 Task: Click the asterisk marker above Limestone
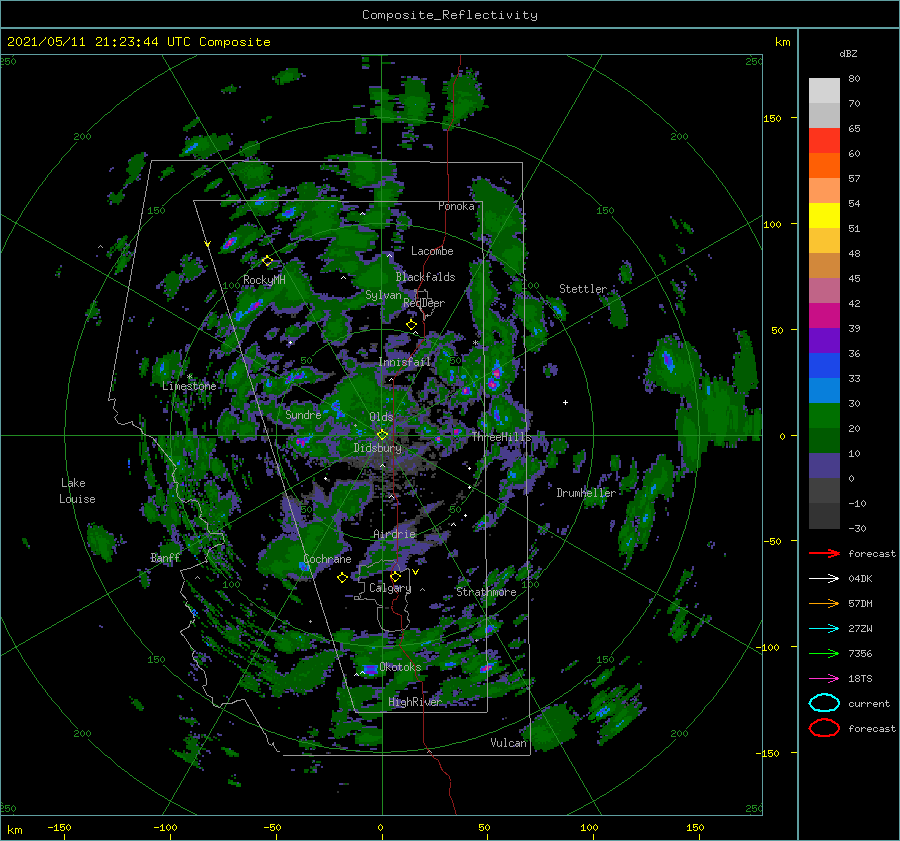(189, 377)
